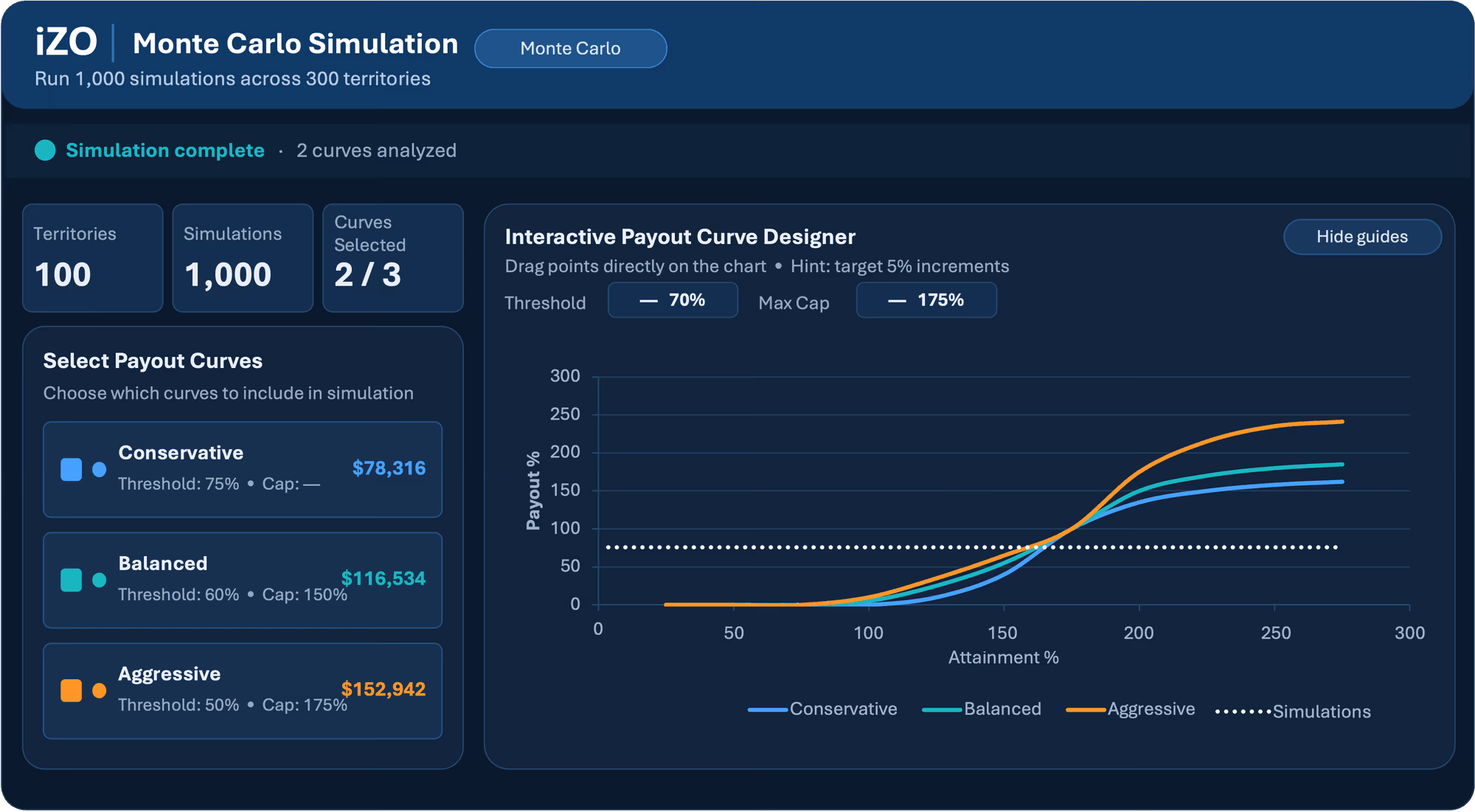Click the Simulations dotted legend entry
Screen dimensions: 1475x812
coord(1293,712)
